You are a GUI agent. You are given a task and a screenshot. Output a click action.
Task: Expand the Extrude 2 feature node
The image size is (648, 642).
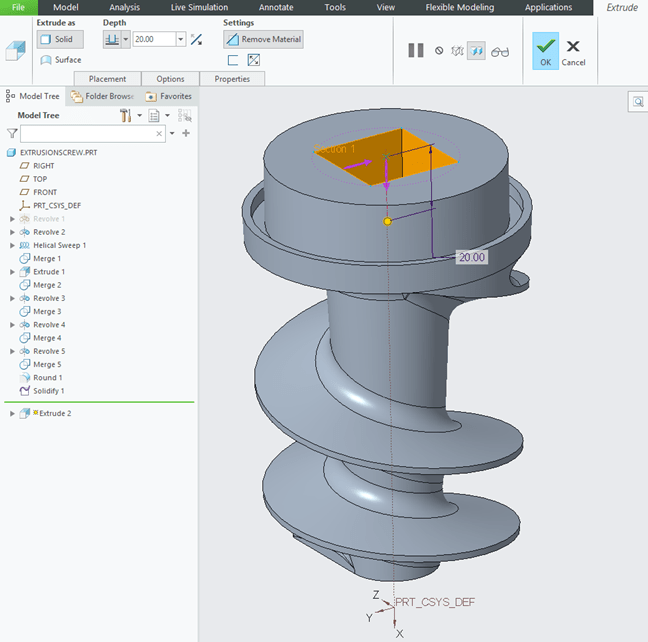(x=12, y=413)
